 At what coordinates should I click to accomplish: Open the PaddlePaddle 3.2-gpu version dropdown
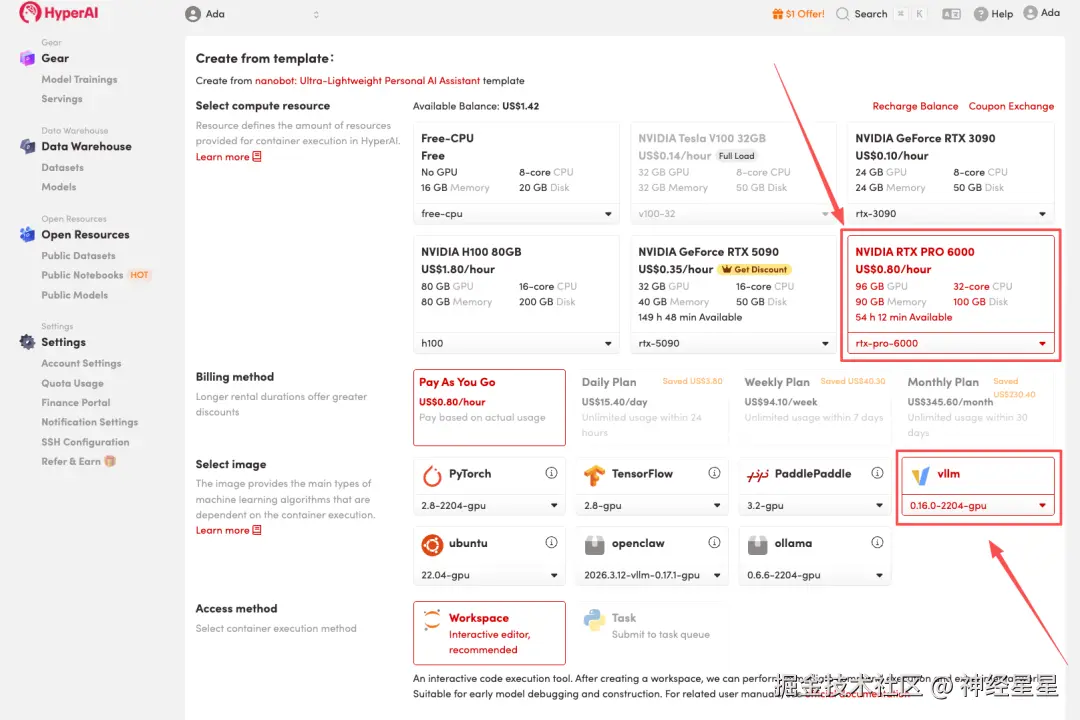click(x=815, y=506)
